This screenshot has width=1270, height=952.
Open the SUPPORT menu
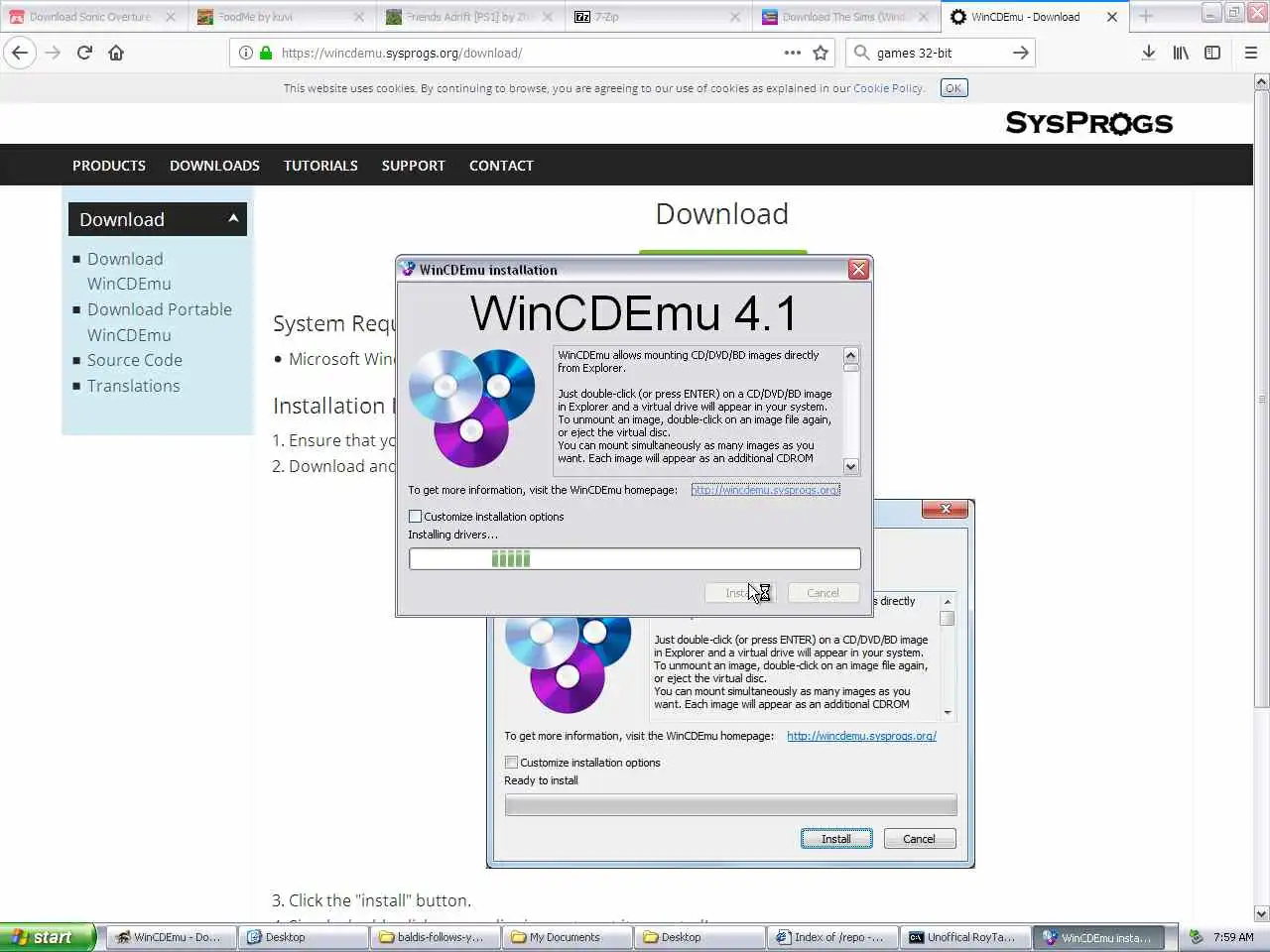pyautogui.click(x=413, y=166)
